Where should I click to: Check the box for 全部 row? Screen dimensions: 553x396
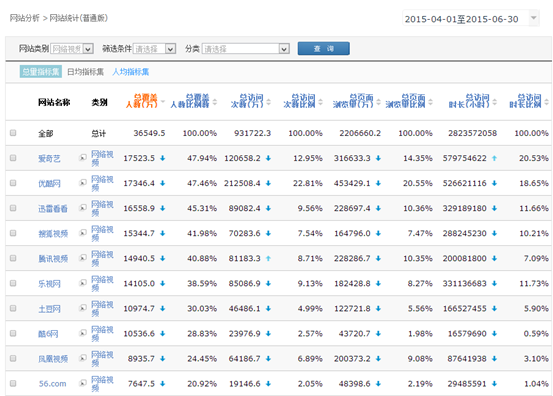pos(13,133)
